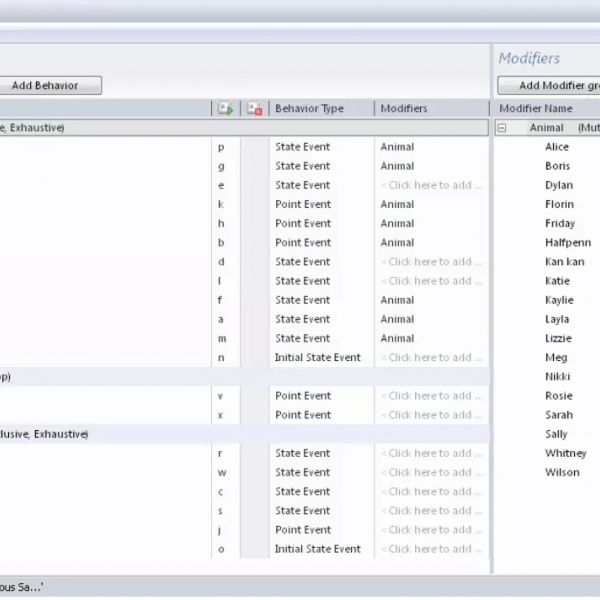Add modifier to behavior with key e

pos(431,185)
